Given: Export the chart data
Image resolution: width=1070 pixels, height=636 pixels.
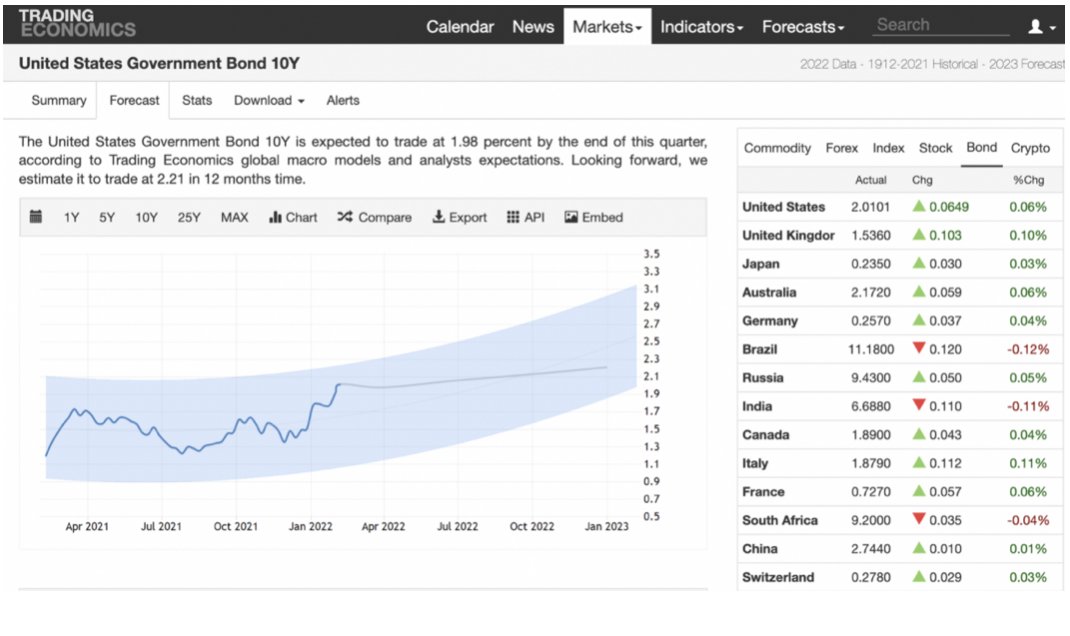Looking at the screenshot, I should tap(459, 217).
